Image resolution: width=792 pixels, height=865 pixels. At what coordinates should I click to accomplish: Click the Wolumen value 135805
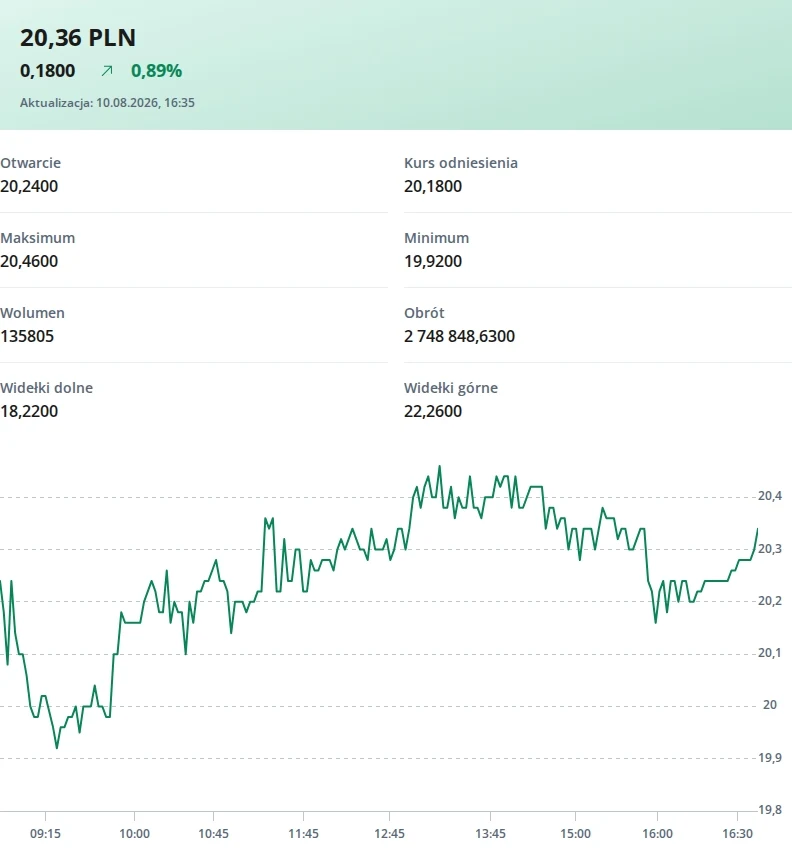click(x=27, y=337)
